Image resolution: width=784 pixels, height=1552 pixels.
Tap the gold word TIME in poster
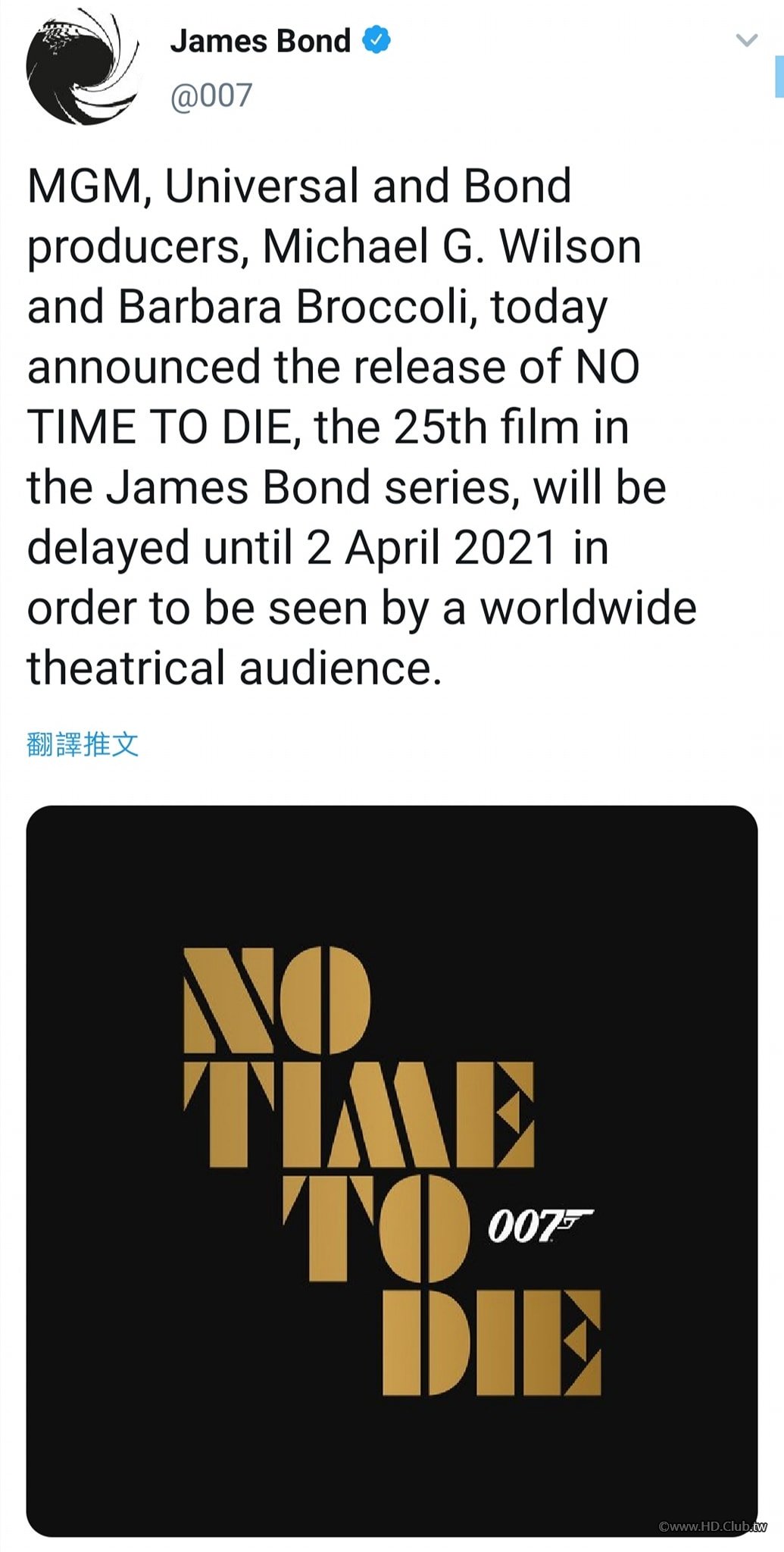359,1114
